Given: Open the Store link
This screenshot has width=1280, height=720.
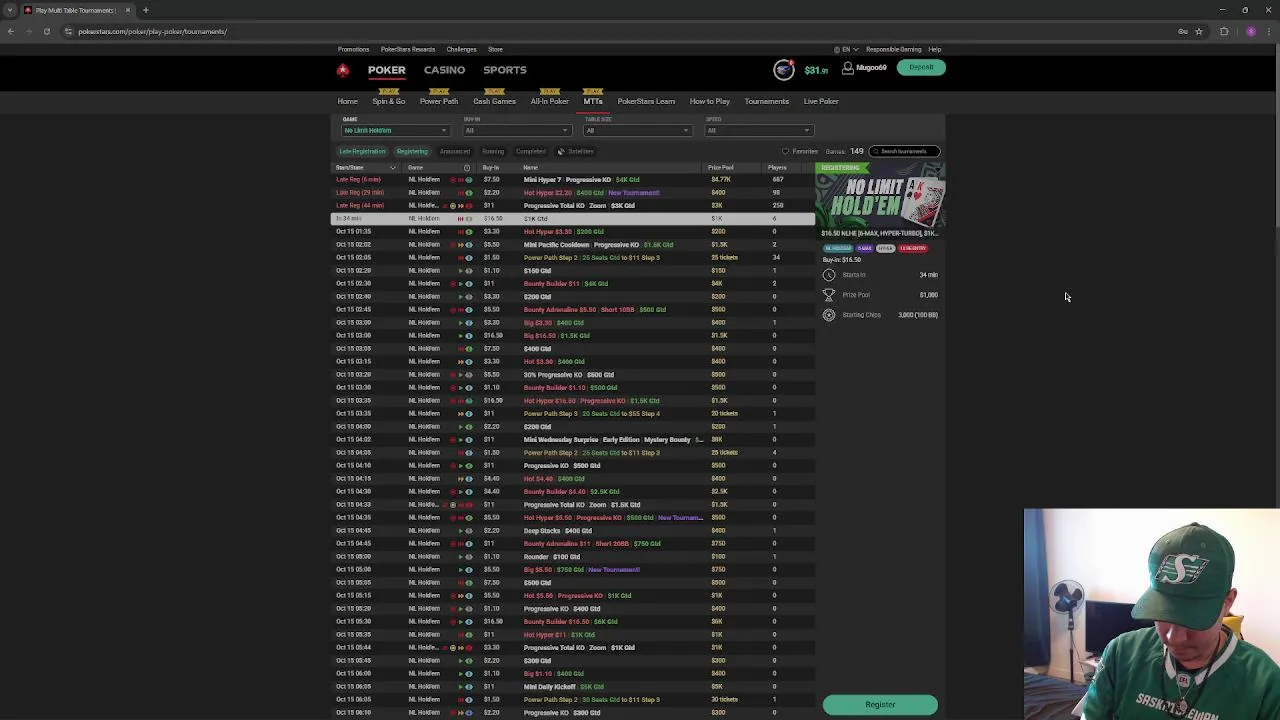Looking at the screenshot, I should click(x=495, y=49).
